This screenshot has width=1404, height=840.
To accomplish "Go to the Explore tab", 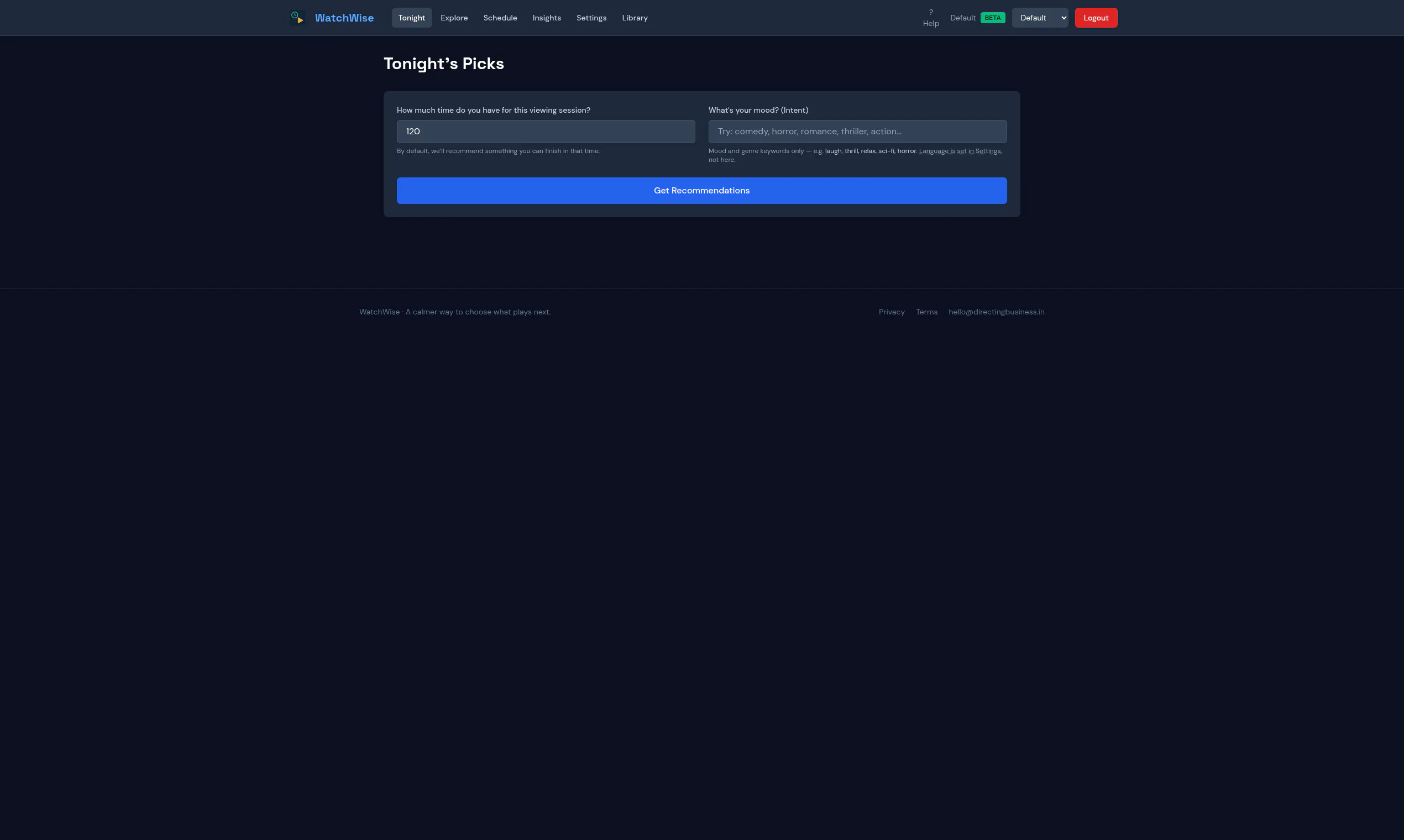I will (x=454, y=18).
